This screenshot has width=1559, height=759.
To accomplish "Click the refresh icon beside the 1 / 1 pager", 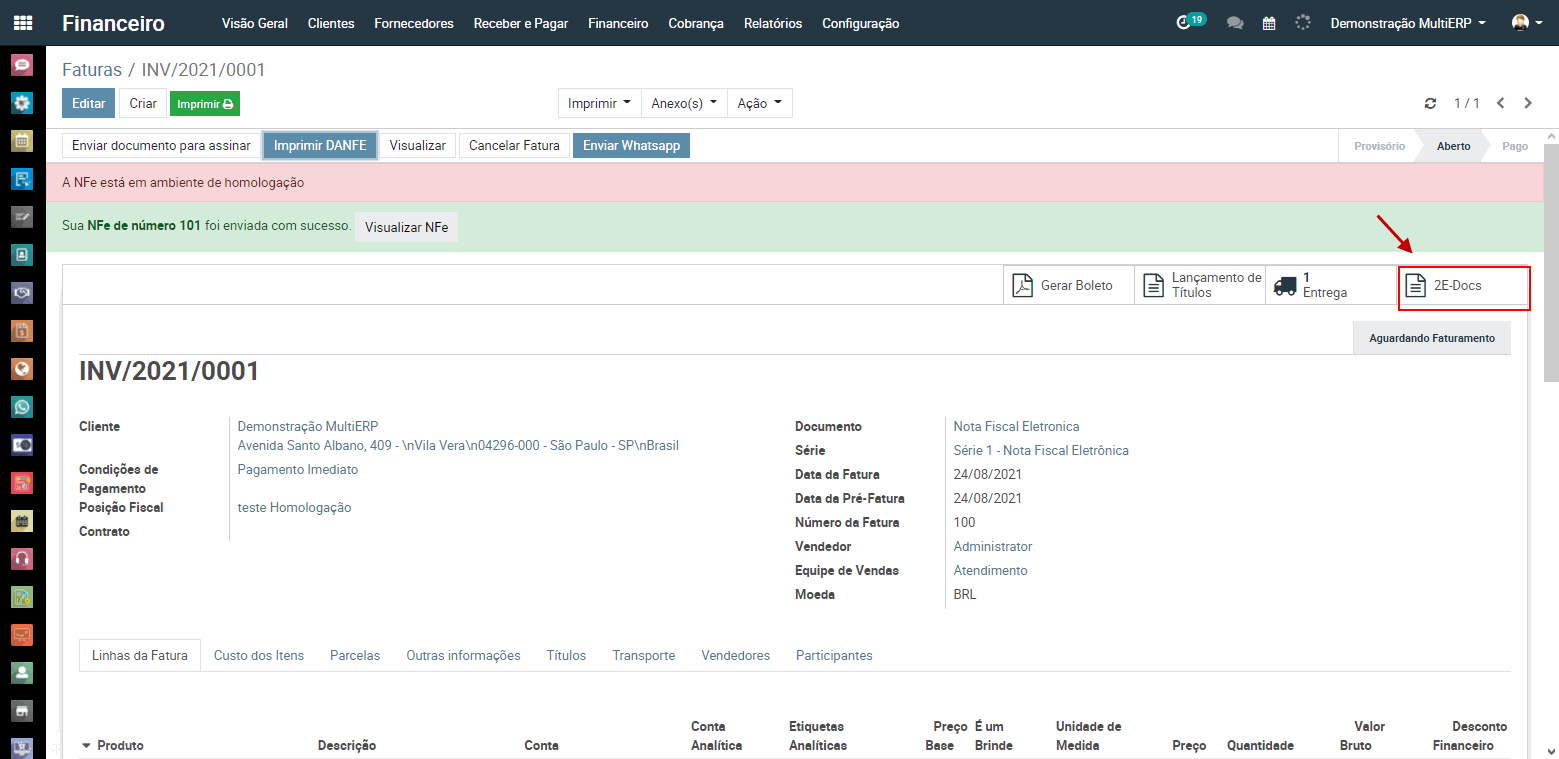I will [1430, 103].
